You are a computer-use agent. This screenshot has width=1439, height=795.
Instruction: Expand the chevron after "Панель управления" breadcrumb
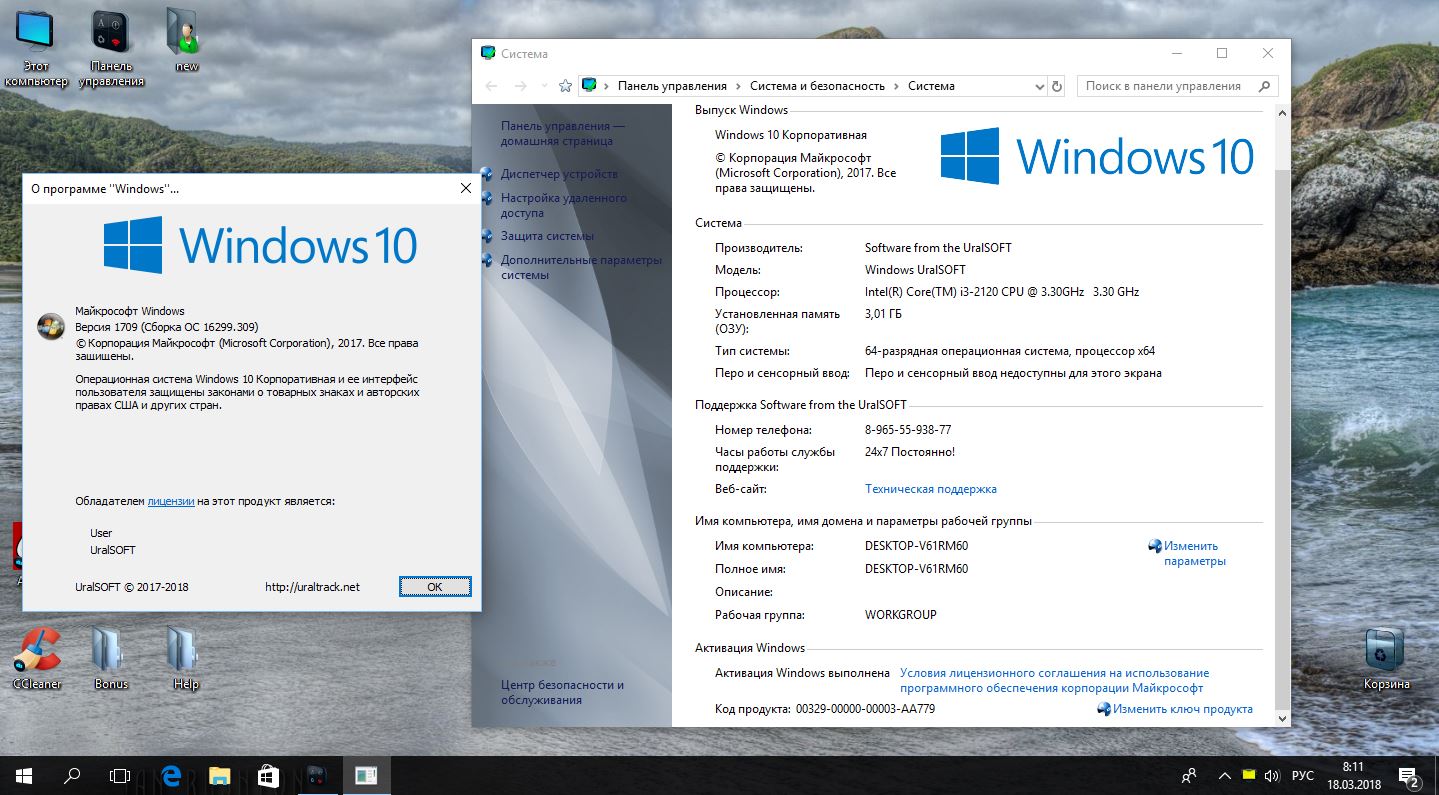738,86
